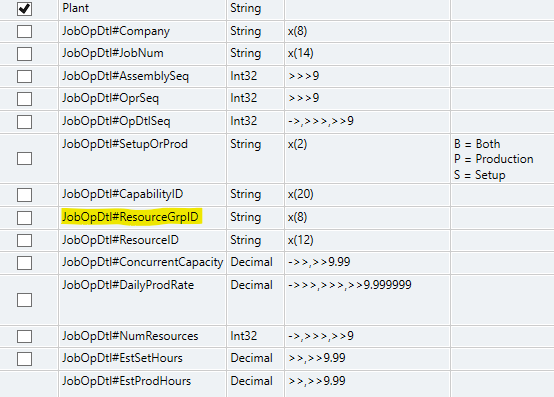The width and height of the screenshot is (554, 397).
Task: Click Decimal type in DailyProdRate row
Action: click(x=252, y=285)
